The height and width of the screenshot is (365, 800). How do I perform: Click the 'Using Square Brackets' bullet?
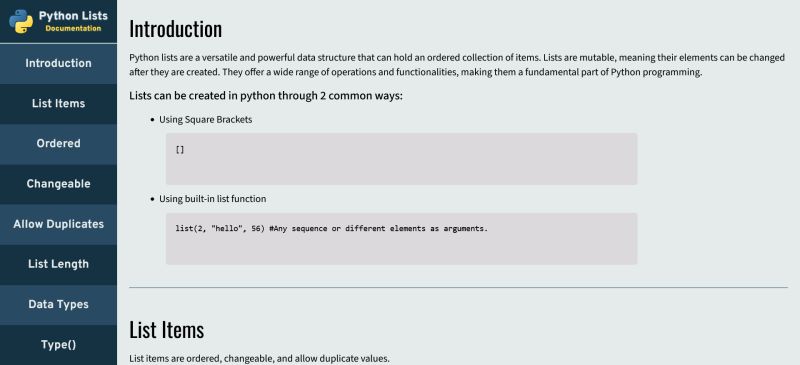206,120
